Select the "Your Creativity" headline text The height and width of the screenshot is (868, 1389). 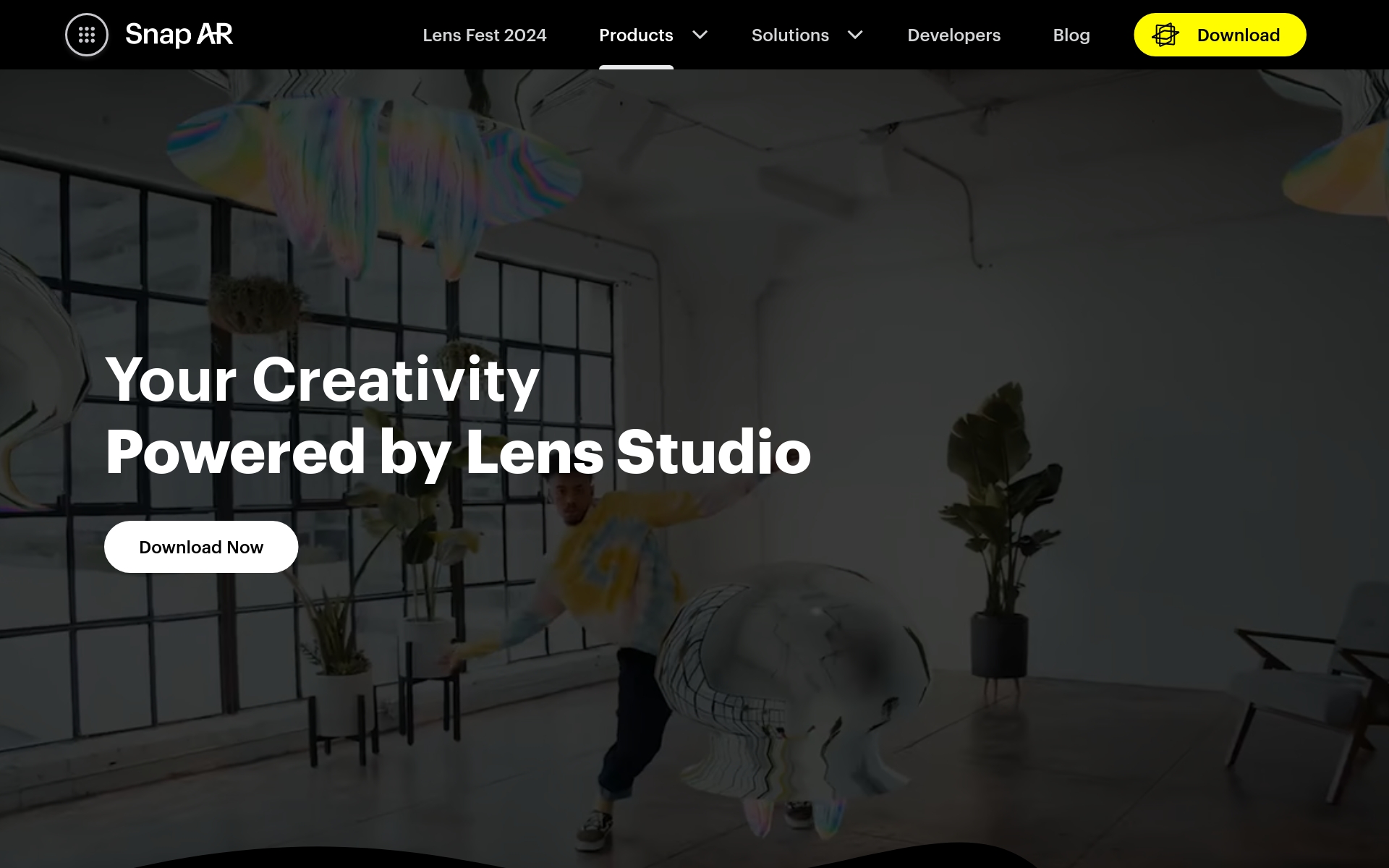(323, 380)
